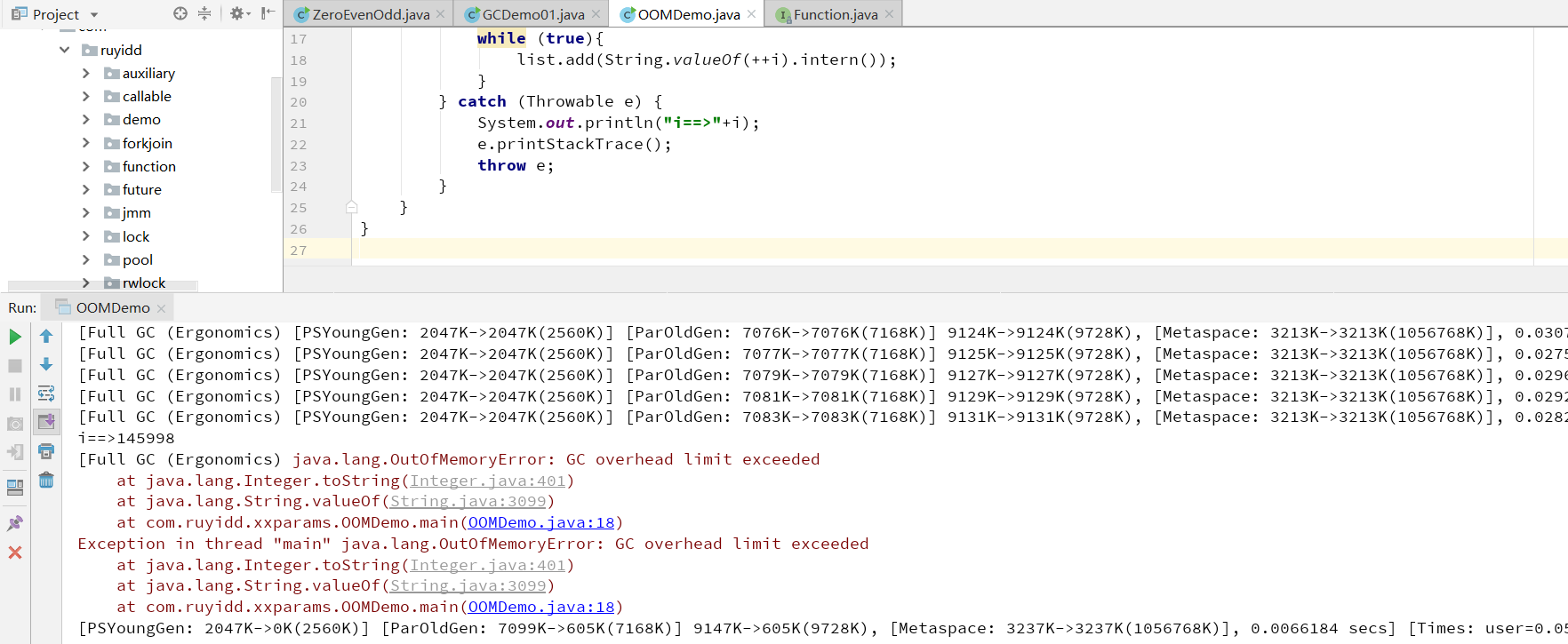Viewport: 1568px width, 644px height.
Task: Click the grey Stop process icon
Action: 15,365
